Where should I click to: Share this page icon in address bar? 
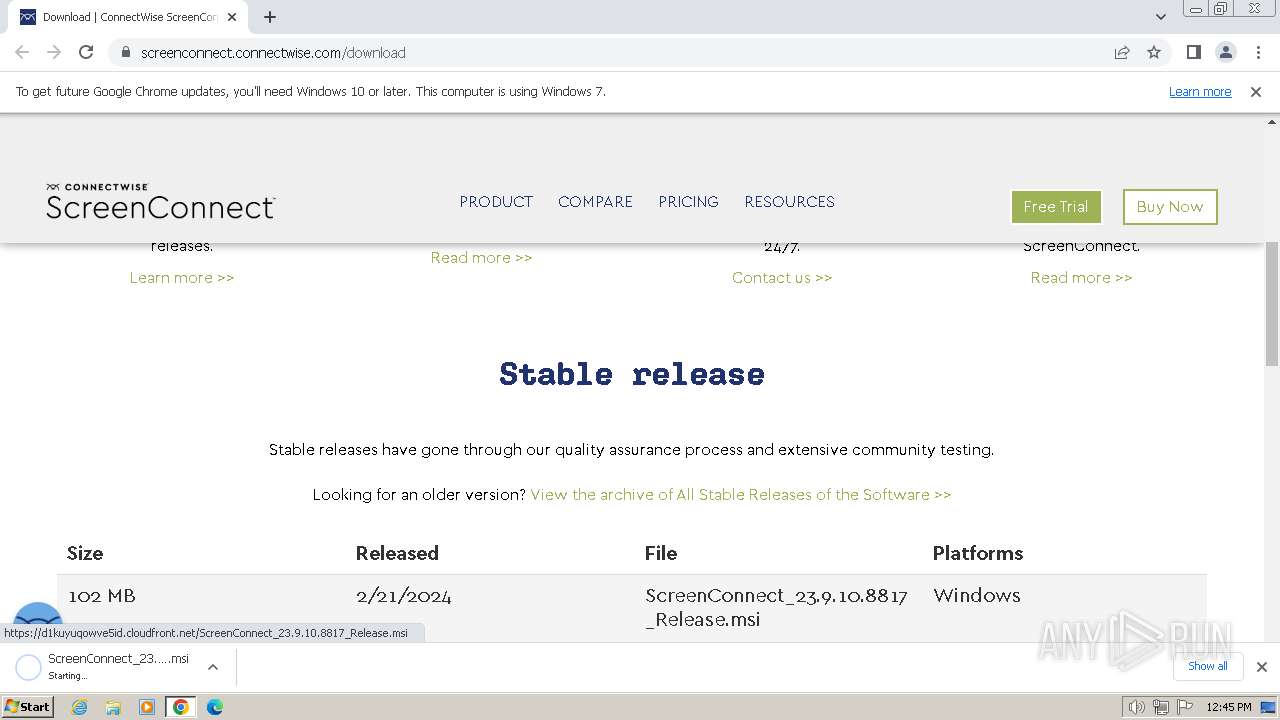tap(1122, 52)
